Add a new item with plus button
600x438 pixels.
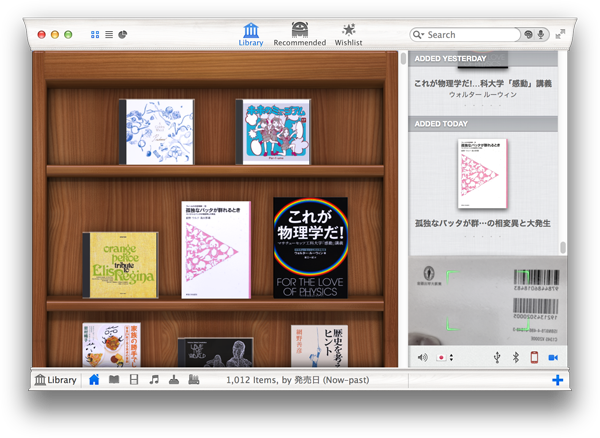click(557, 380)
